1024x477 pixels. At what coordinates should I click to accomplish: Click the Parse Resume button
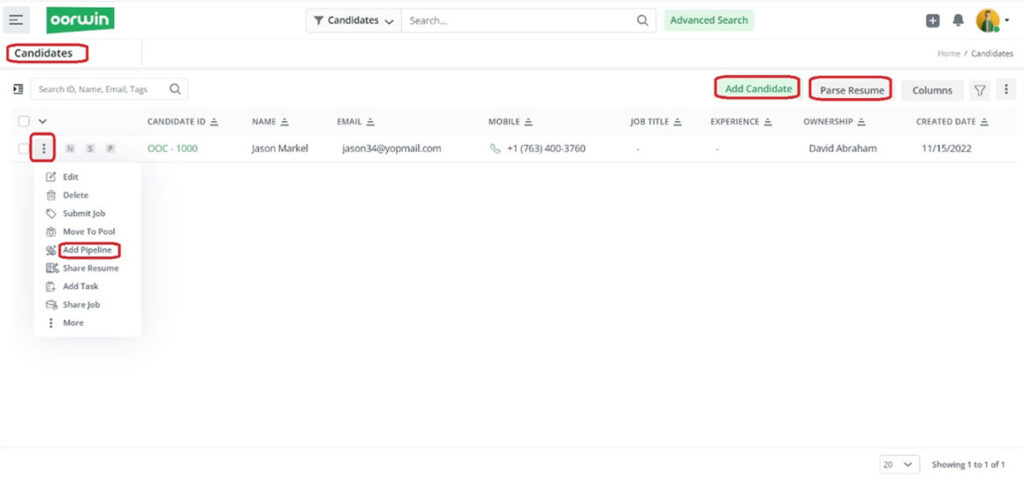[x=852, y=90]
